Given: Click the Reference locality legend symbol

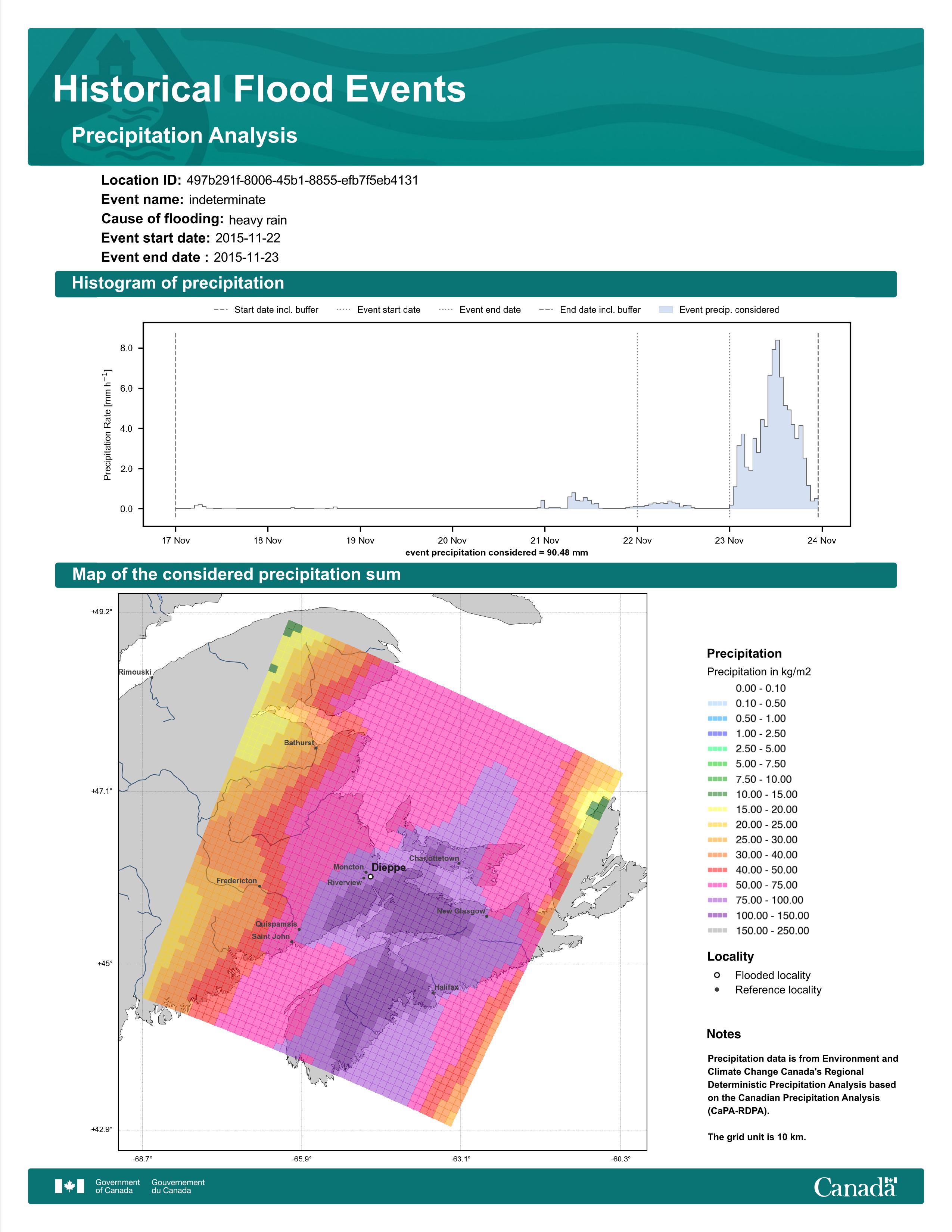Looking at the screenshot, I should pyautogui.click(x=717, y=989).
